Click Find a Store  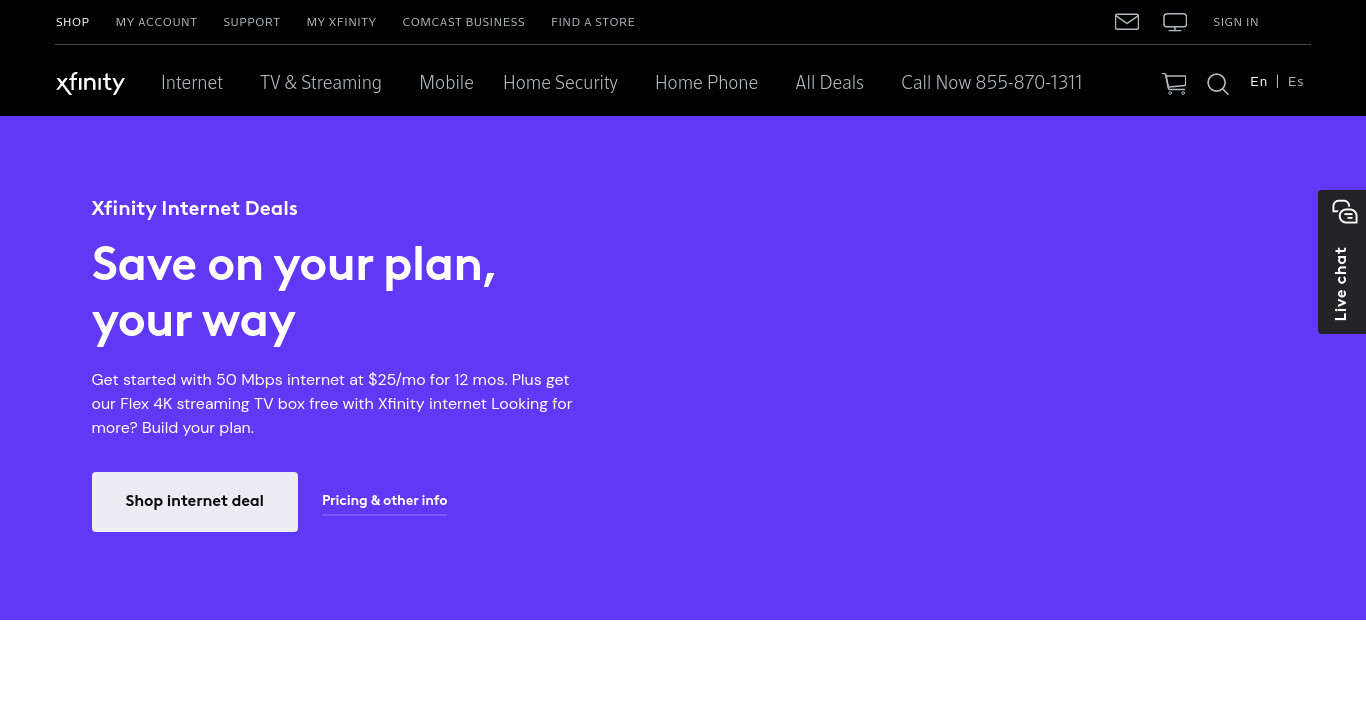[593, 22]
